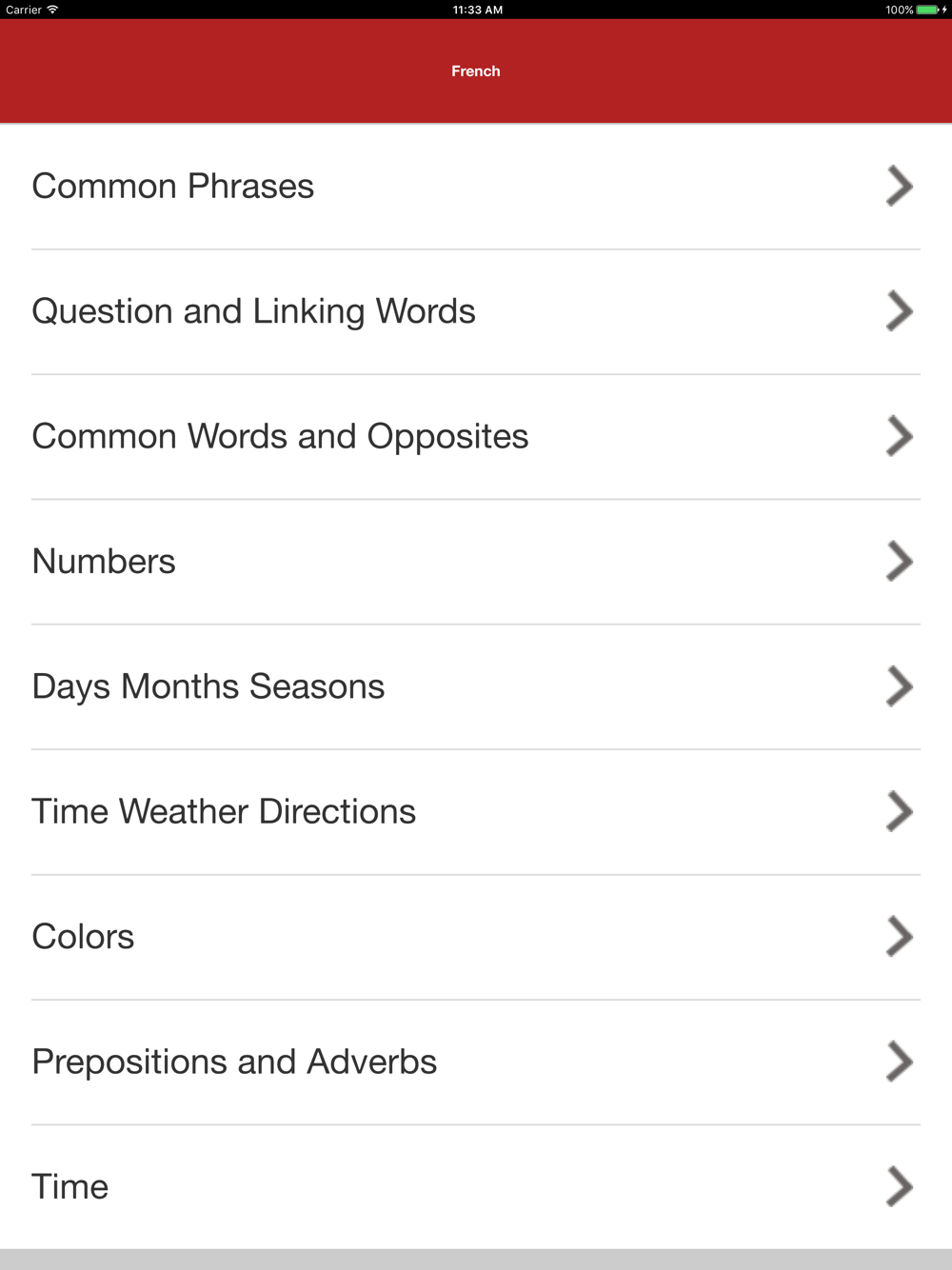Choose Days Months Seasons lesson

coord(208,686)
